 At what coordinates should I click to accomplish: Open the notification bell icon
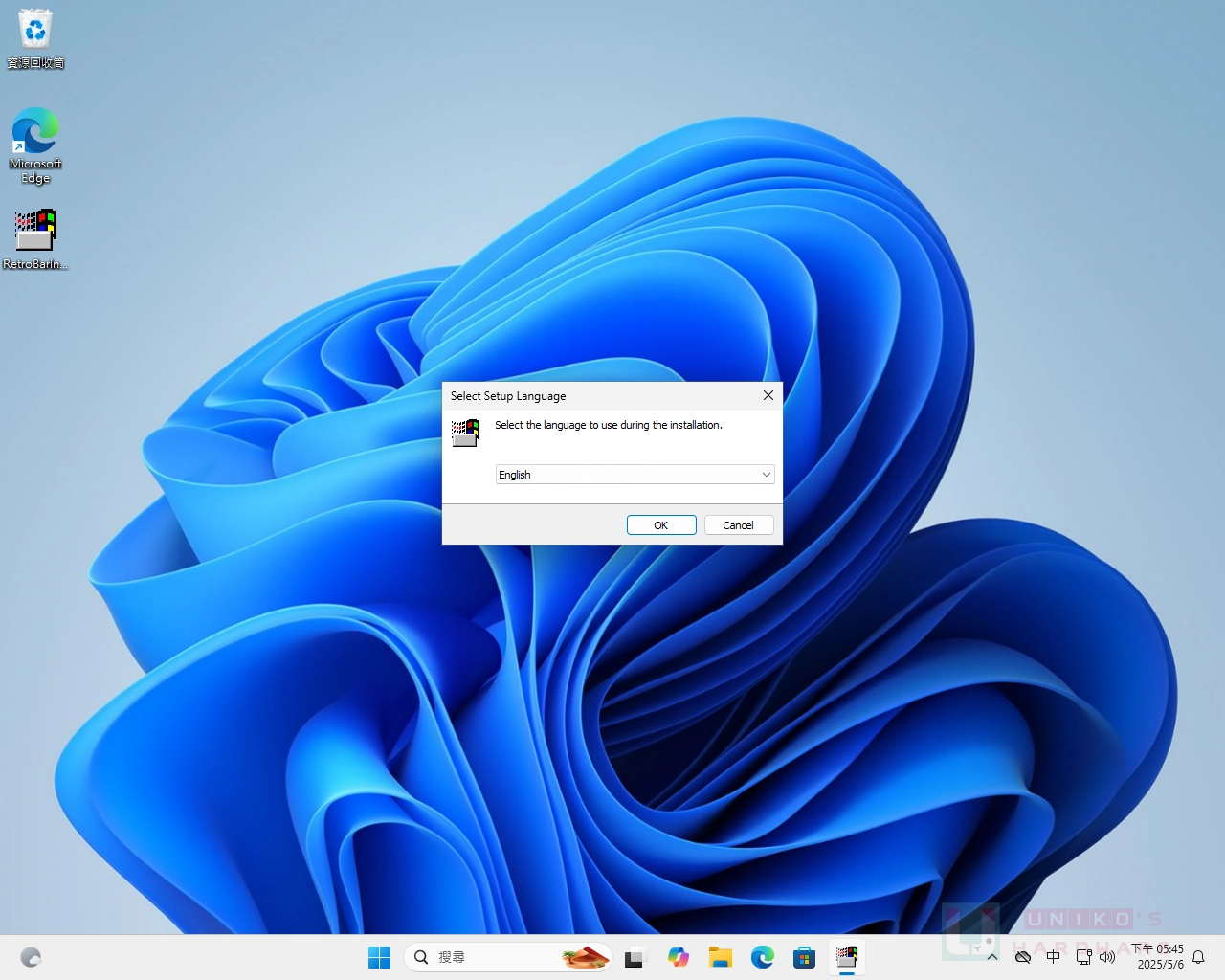(1198, 957)
